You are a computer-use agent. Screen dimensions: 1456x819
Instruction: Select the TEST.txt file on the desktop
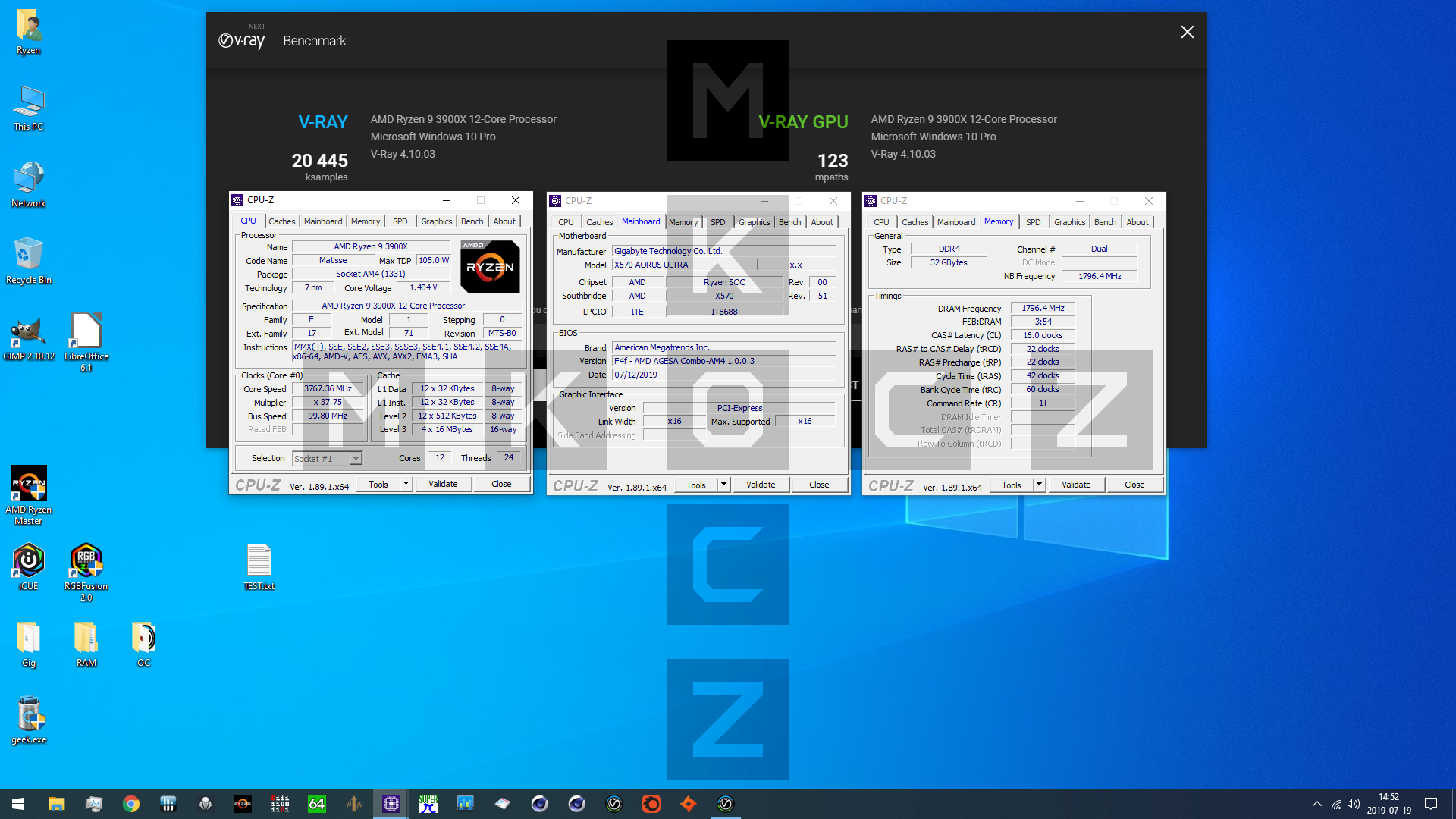click(x=259, y=568)
